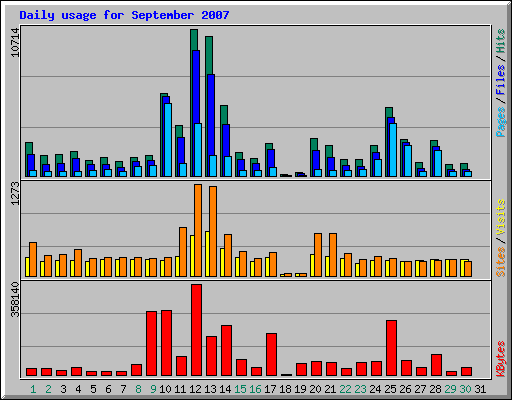This screenshot has width=512, height=400.
Task: Click day 21 axis label
Action: pos(330,389)
